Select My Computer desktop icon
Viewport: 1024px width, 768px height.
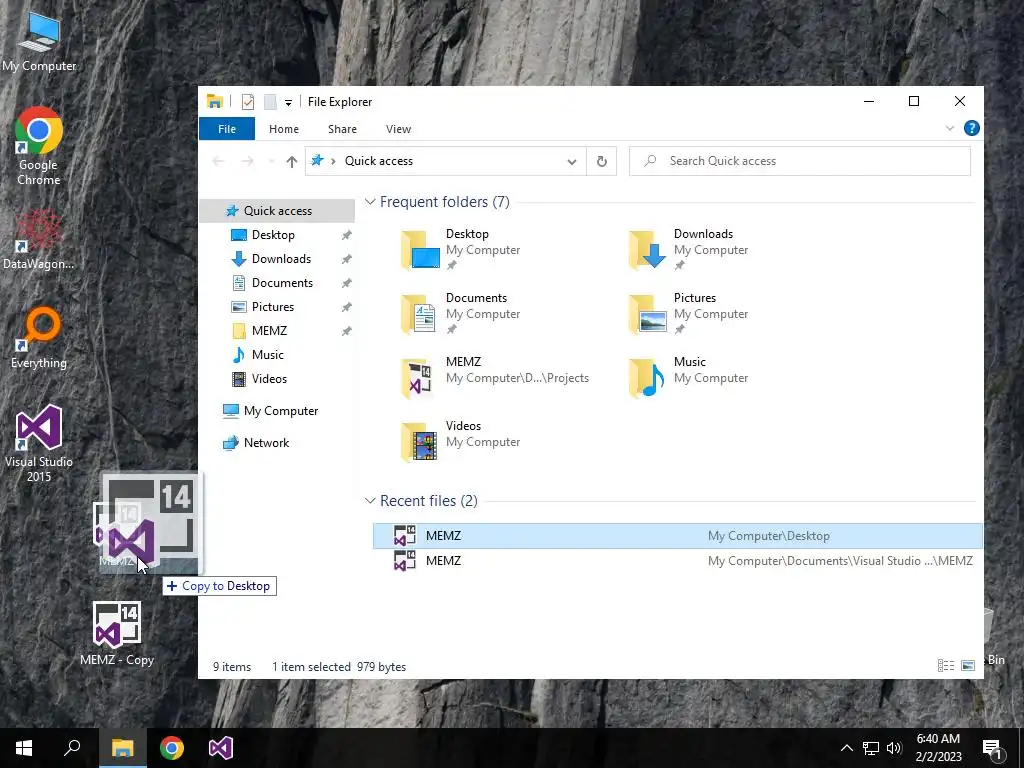click(39, 41)
